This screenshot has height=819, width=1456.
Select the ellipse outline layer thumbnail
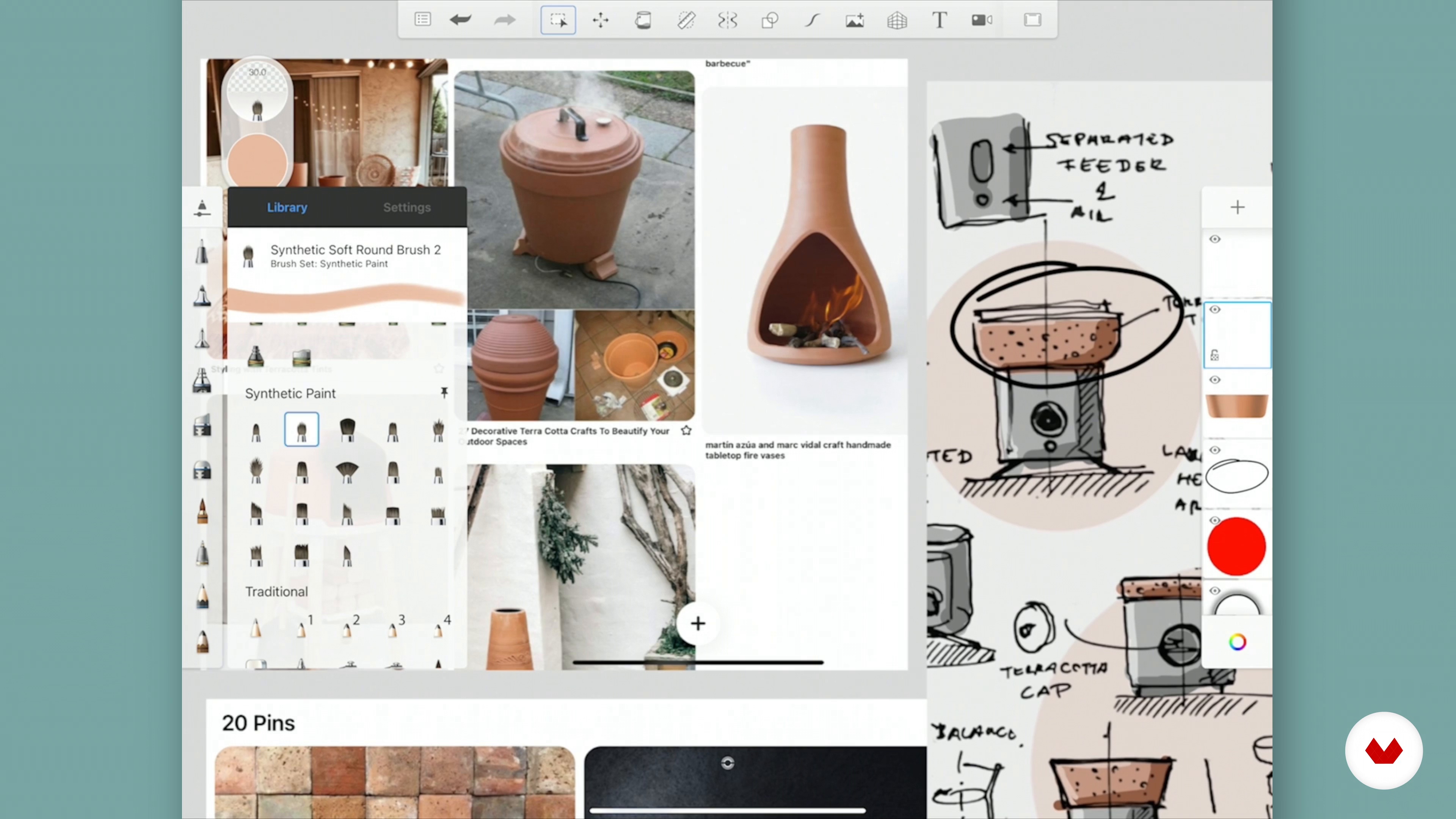[x=1237, y=477]
